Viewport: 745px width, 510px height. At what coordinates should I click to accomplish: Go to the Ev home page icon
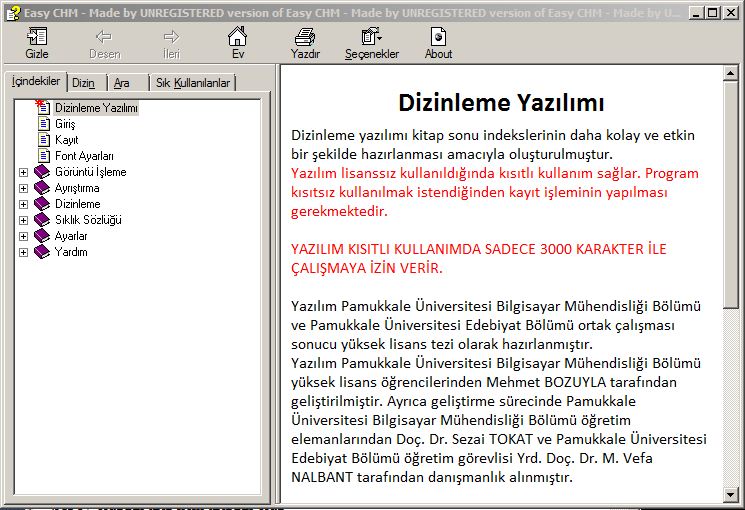238,36
